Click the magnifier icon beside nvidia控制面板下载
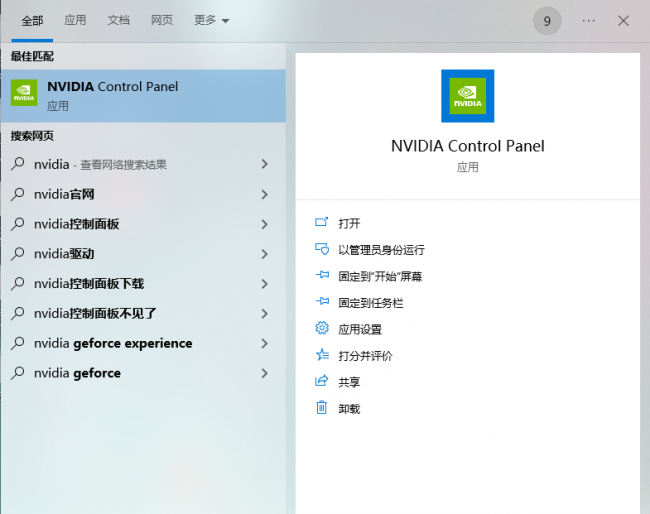The image size is (650, 514). (18, 283)
